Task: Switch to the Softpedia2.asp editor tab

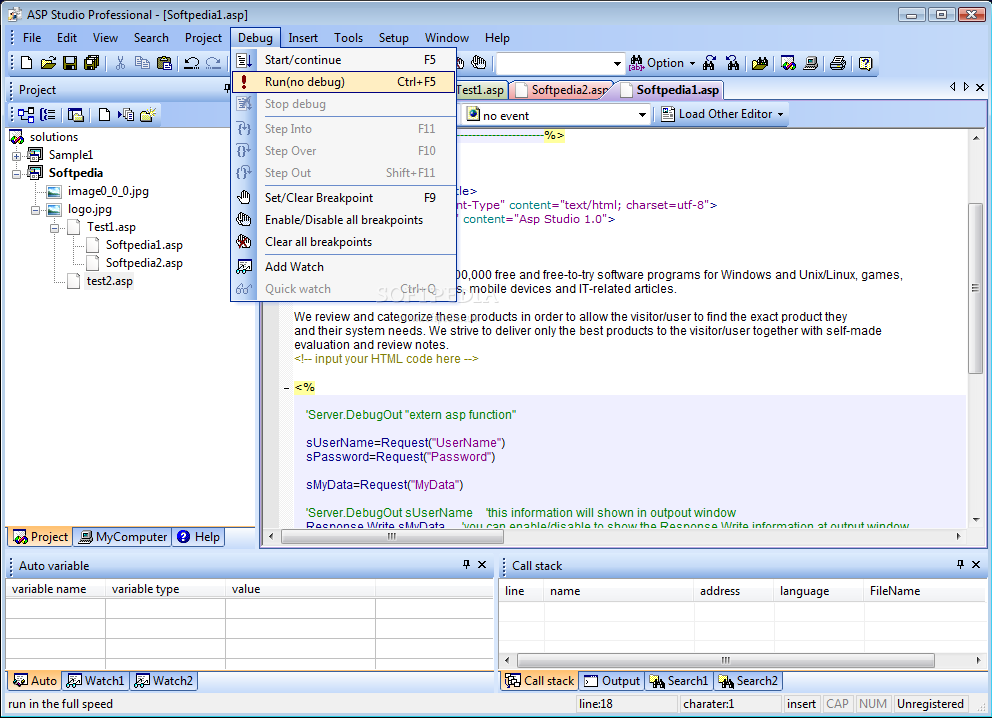Action: [563, 90]
